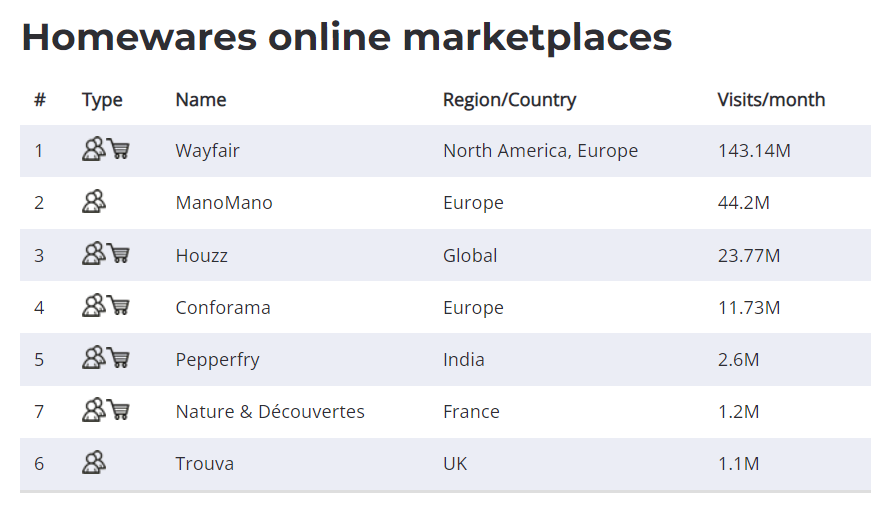Click the cart icon in Pepperfry row
This screenshot has width=884, height=515.
pyautogui.click(x=118, y=358)
